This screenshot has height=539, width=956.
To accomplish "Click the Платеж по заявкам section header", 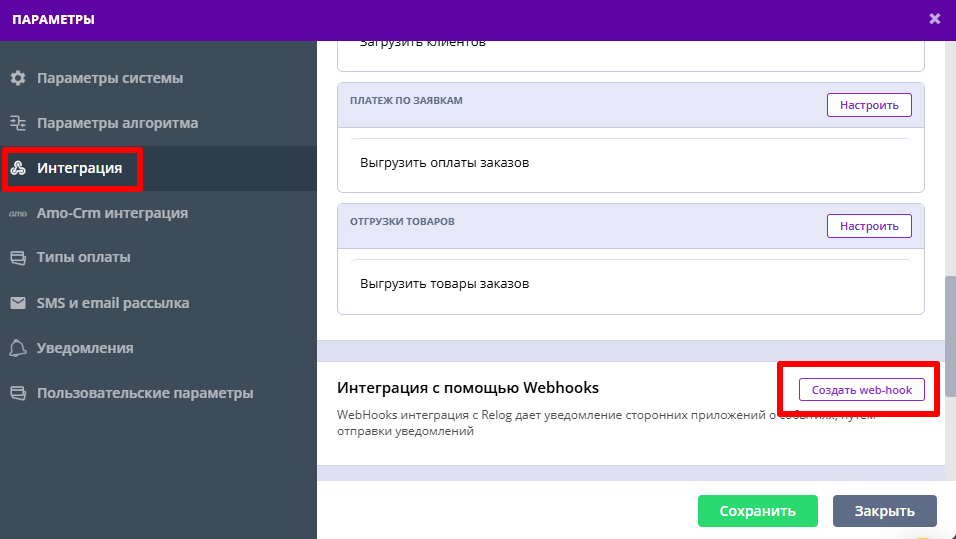I will click(x=406, y=101).
